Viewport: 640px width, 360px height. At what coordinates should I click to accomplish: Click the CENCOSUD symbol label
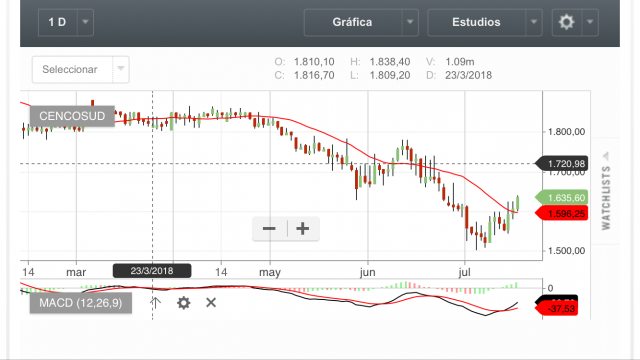pyautogui.click(x=72, y=116)
